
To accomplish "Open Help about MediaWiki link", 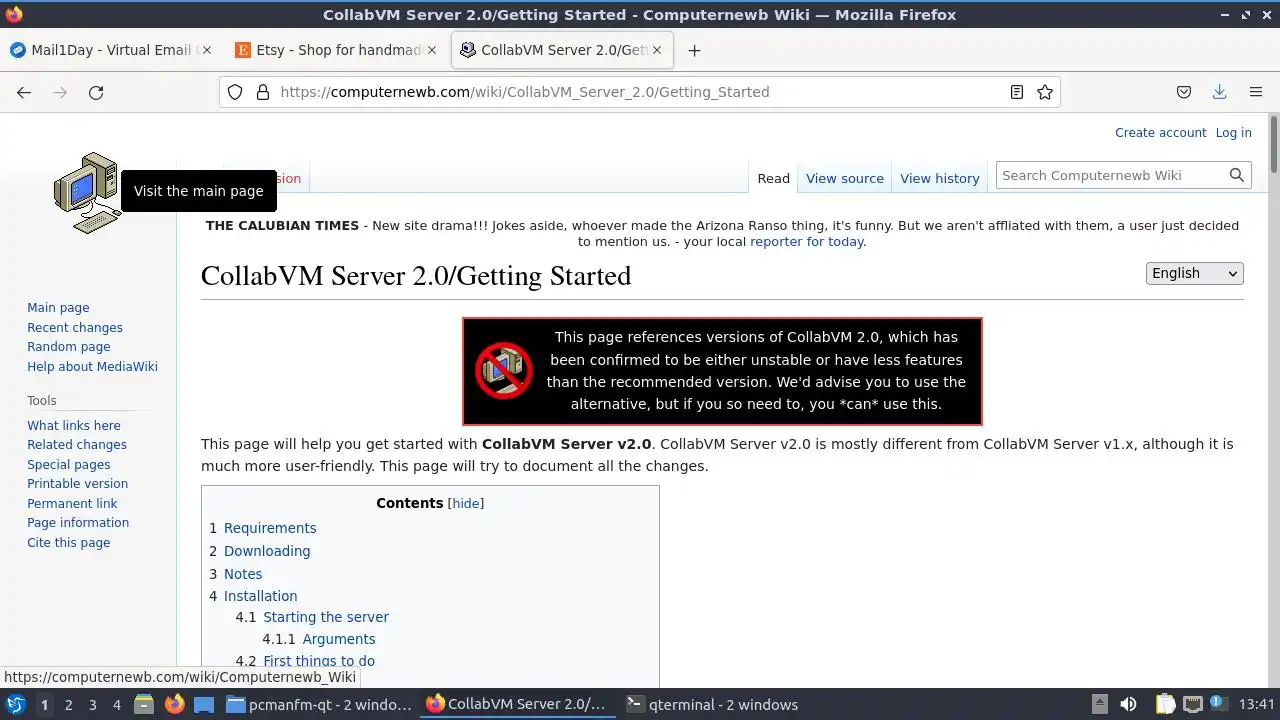I will (x=92, y=366).
